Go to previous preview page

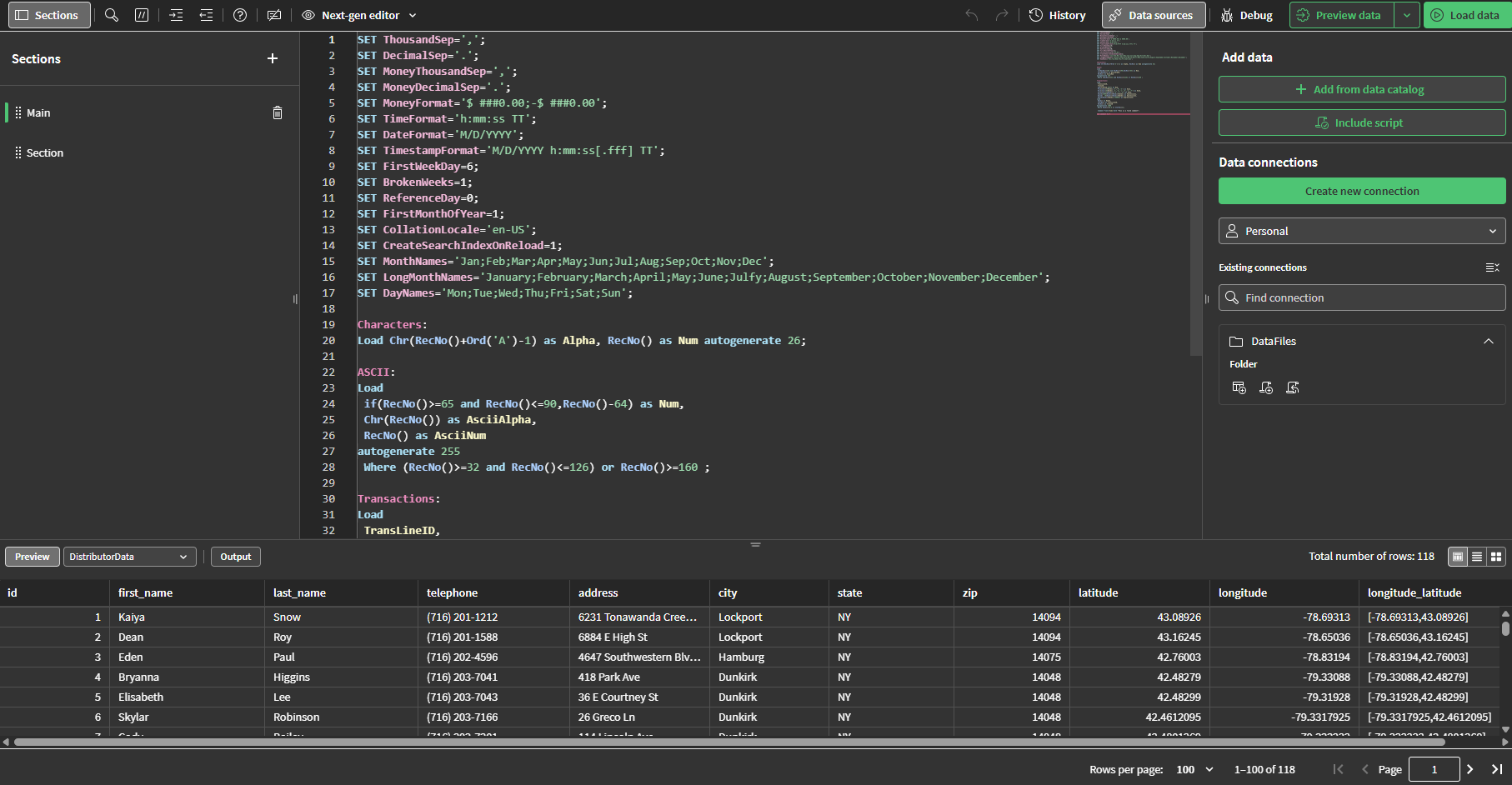[x=1364, y=769]
